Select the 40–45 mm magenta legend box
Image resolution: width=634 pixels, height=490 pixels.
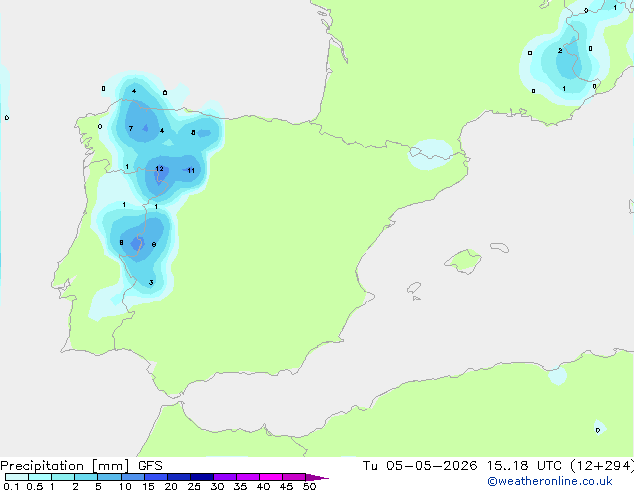click(271, 477)
